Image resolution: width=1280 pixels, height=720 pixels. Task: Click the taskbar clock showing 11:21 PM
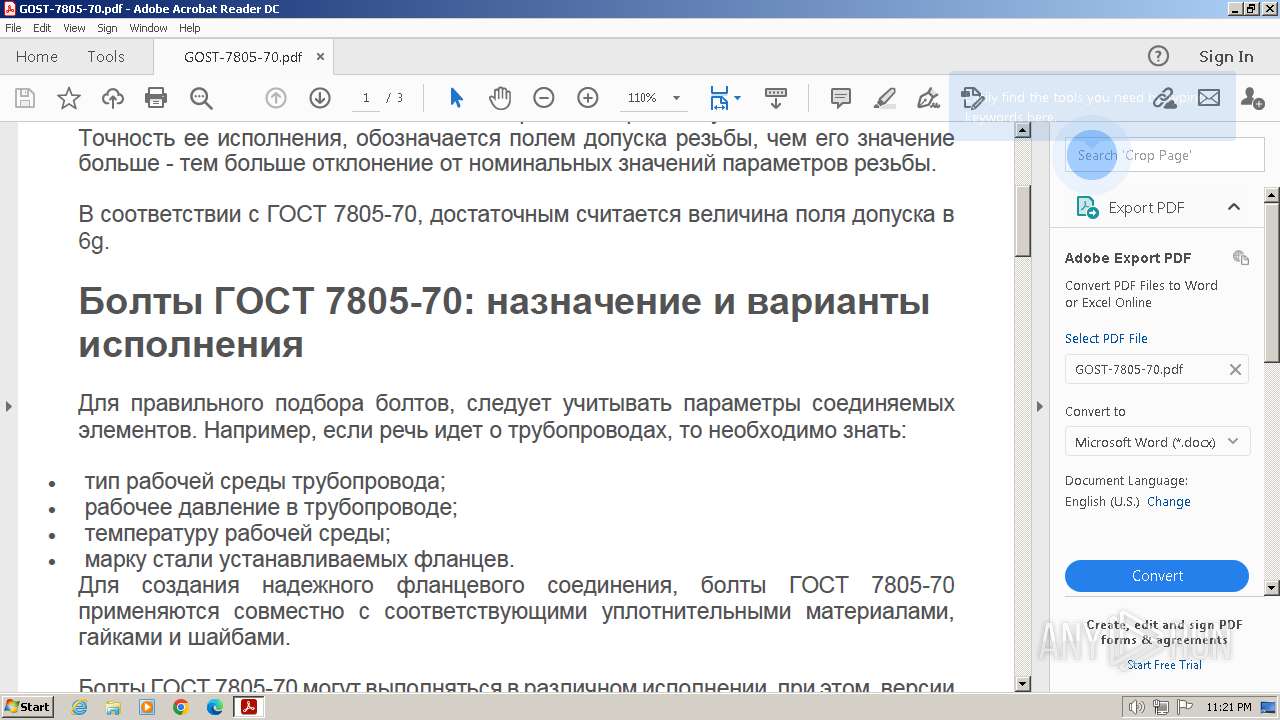(x=1229, y=707)
